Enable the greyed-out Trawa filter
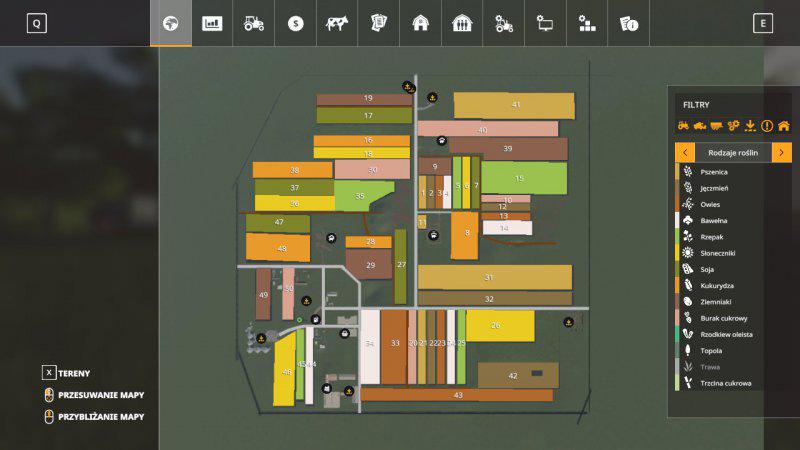This screenshot has width=800, height=450. click(x=710, y=367)
